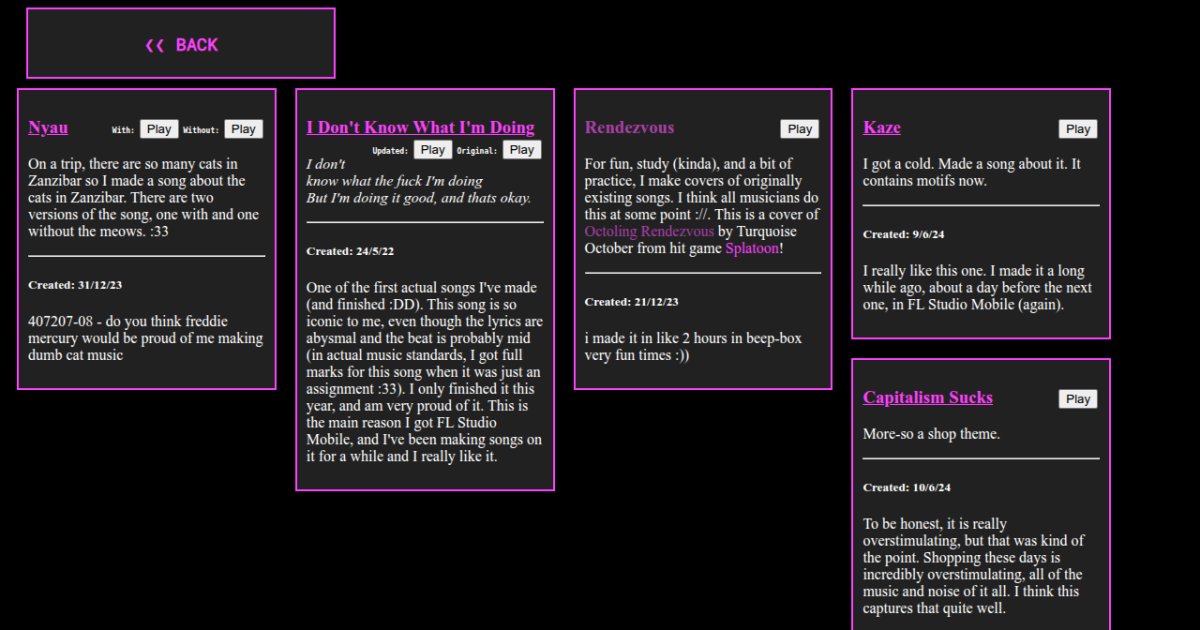
Task: Open the Octoling Rendezvous link
Action: click(649, 231)
